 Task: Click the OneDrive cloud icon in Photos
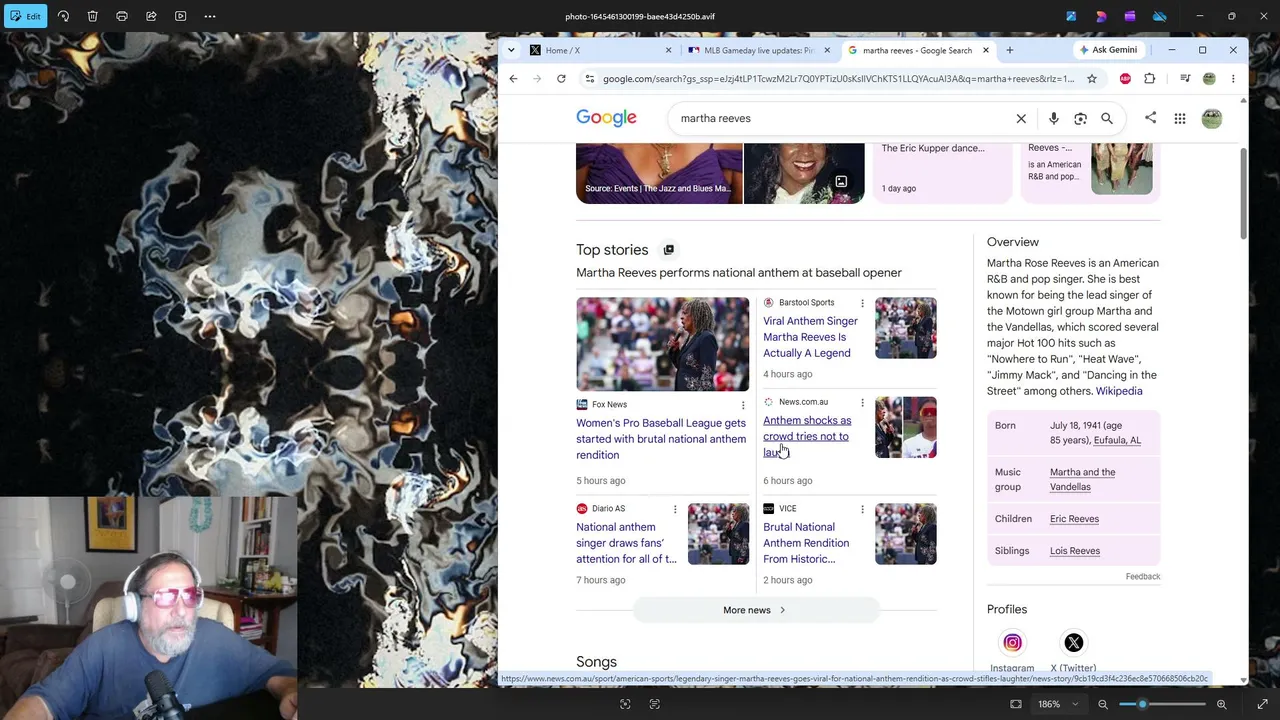pyautogui.click(x=1160, y=16)
